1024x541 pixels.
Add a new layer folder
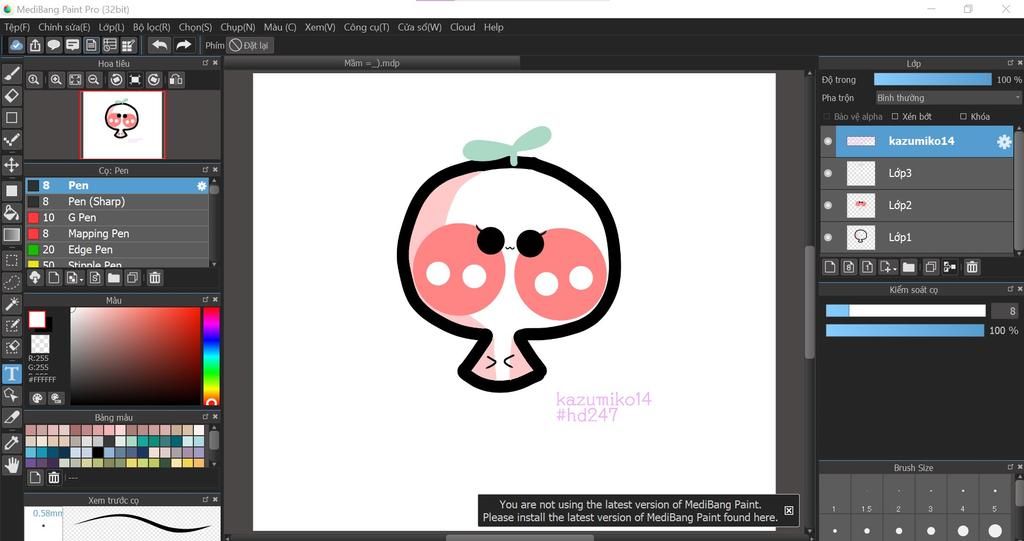point(908,267)
